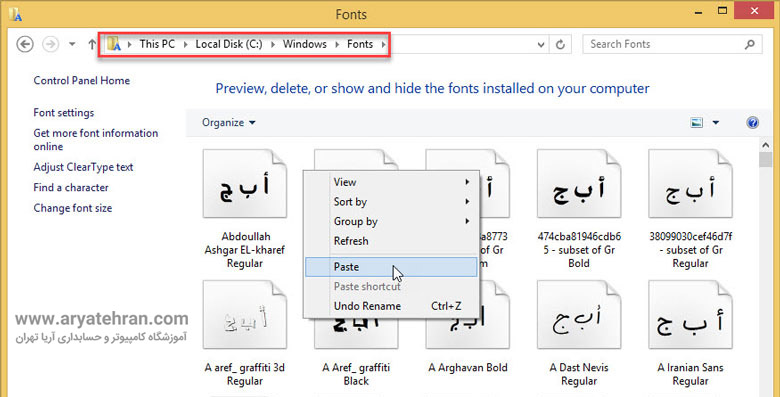
Task: Go up one folder level
Action: 92,44
